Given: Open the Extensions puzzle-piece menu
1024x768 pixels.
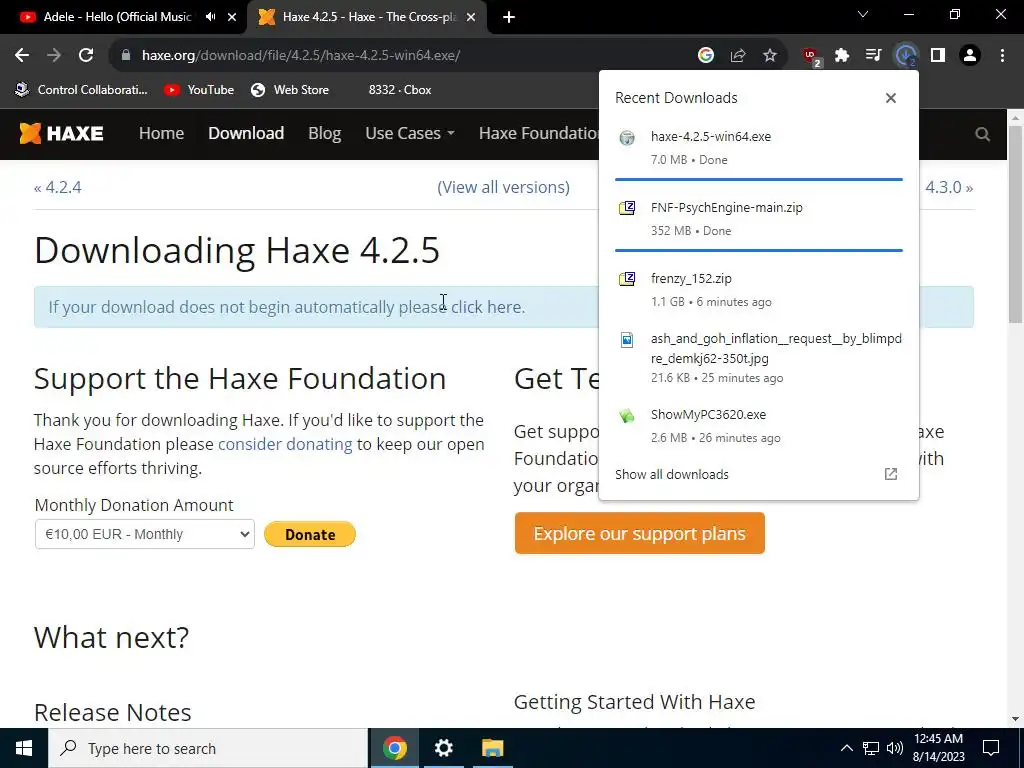Looking at the screenshot, I should (842, 56).
